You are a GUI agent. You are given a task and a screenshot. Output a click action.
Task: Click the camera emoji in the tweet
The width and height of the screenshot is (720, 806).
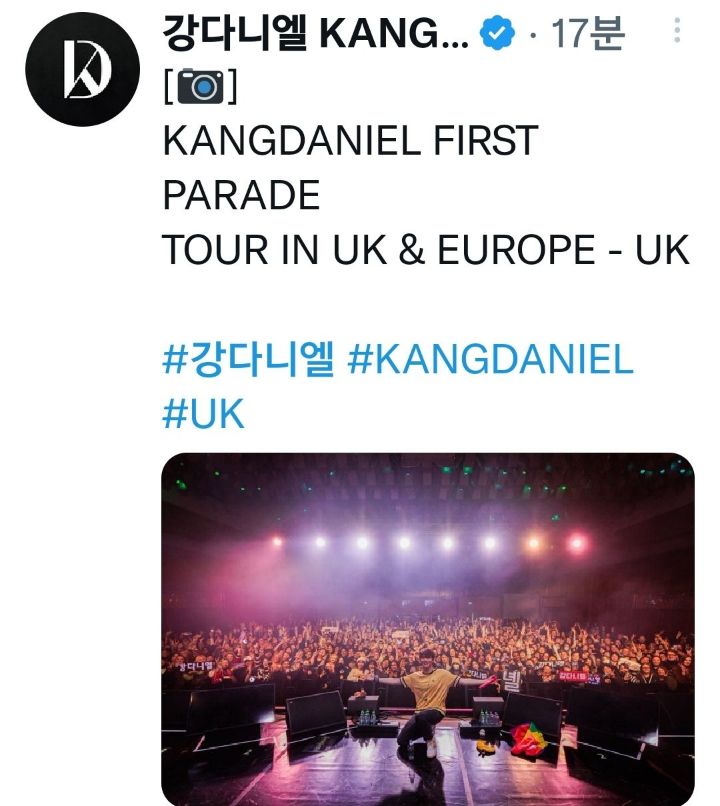pyautogui.click(x=199, y=88)
